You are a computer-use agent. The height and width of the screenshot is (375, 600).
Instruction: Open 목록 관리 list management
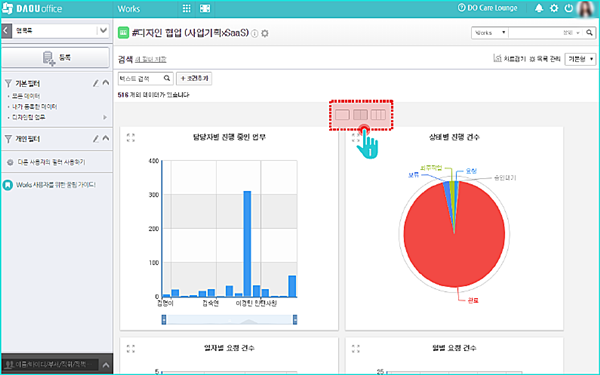click(x=545, y=59)
